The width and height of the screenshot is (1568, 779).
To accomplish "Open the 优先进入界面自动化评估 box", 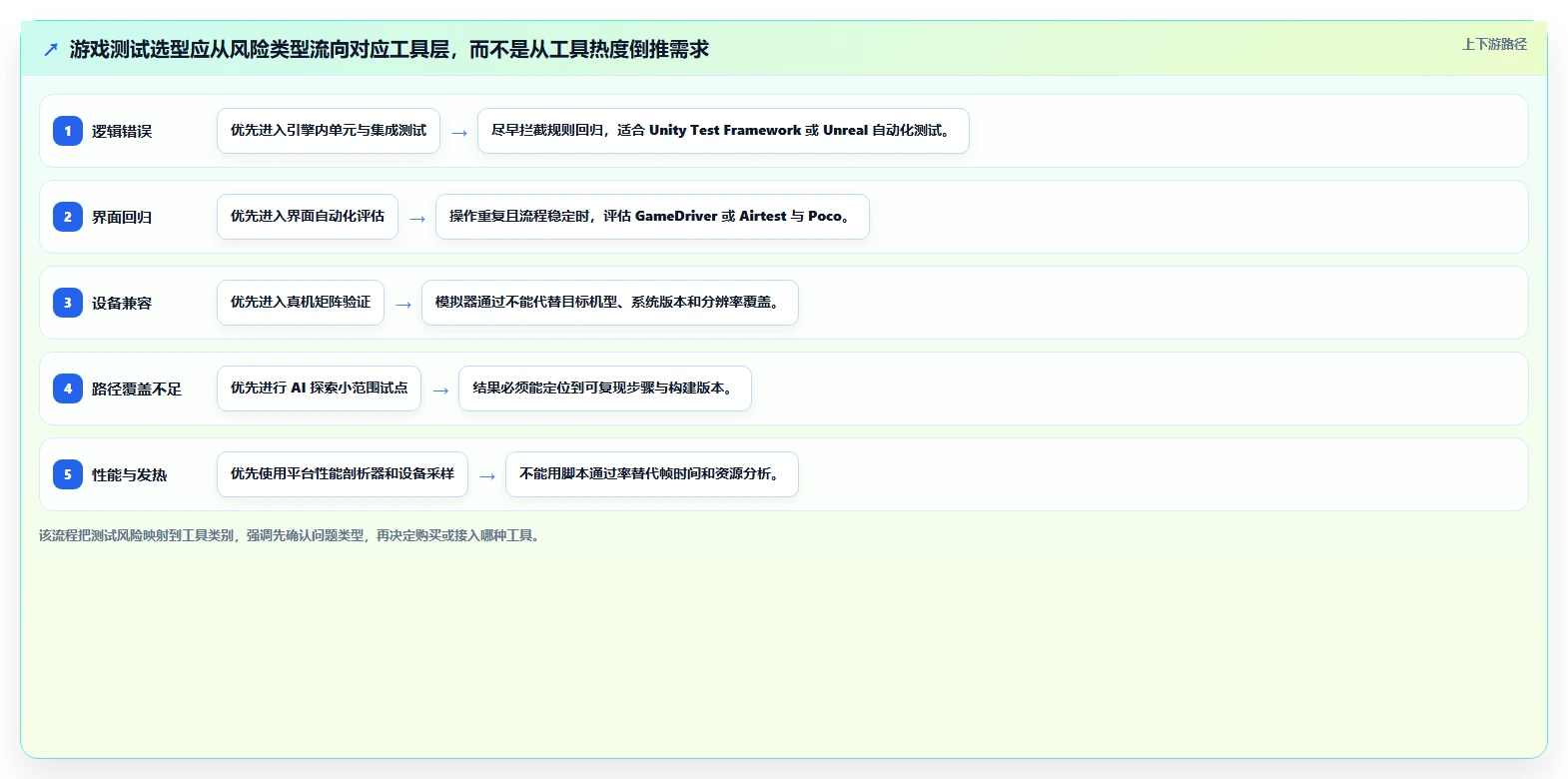I will point(308,217).
